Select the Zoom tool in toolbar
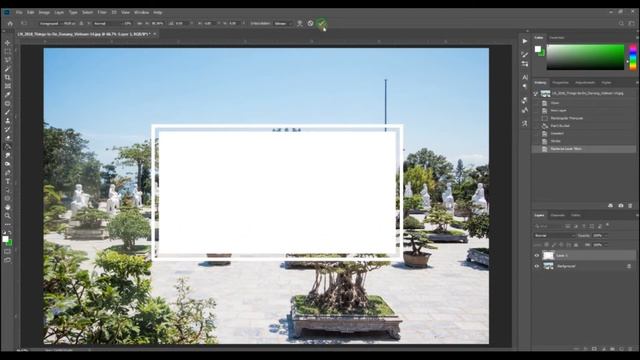 tap(7, 216)
